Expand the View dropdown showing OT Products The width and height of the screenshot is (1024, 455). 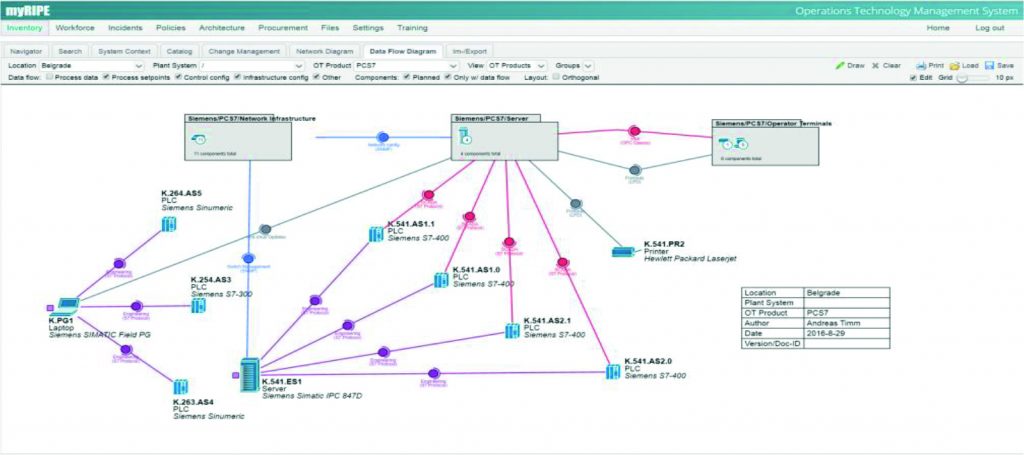coord(516,65)
